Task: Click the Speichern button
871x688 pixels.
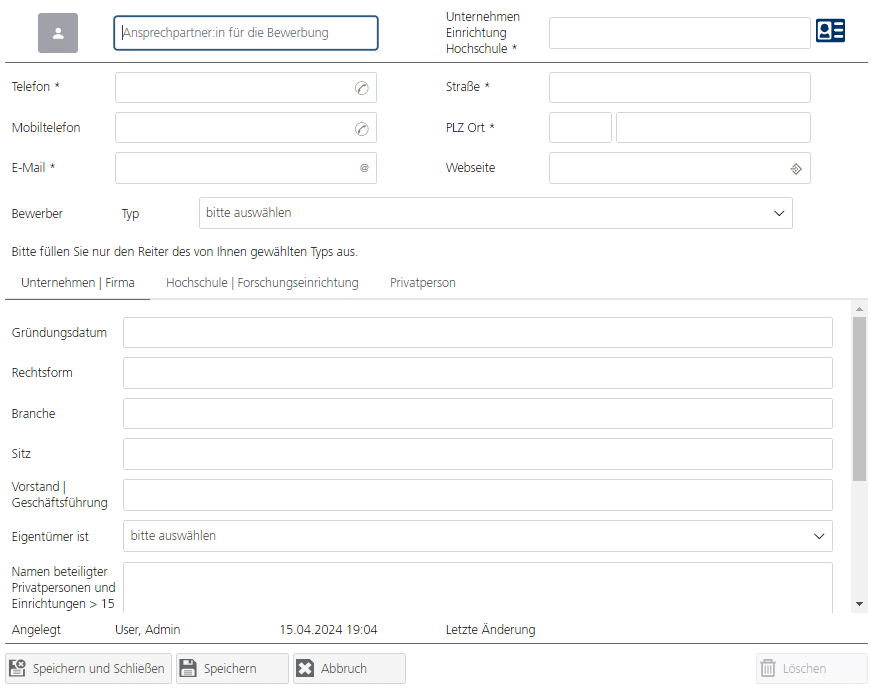Action: (233, 669)
